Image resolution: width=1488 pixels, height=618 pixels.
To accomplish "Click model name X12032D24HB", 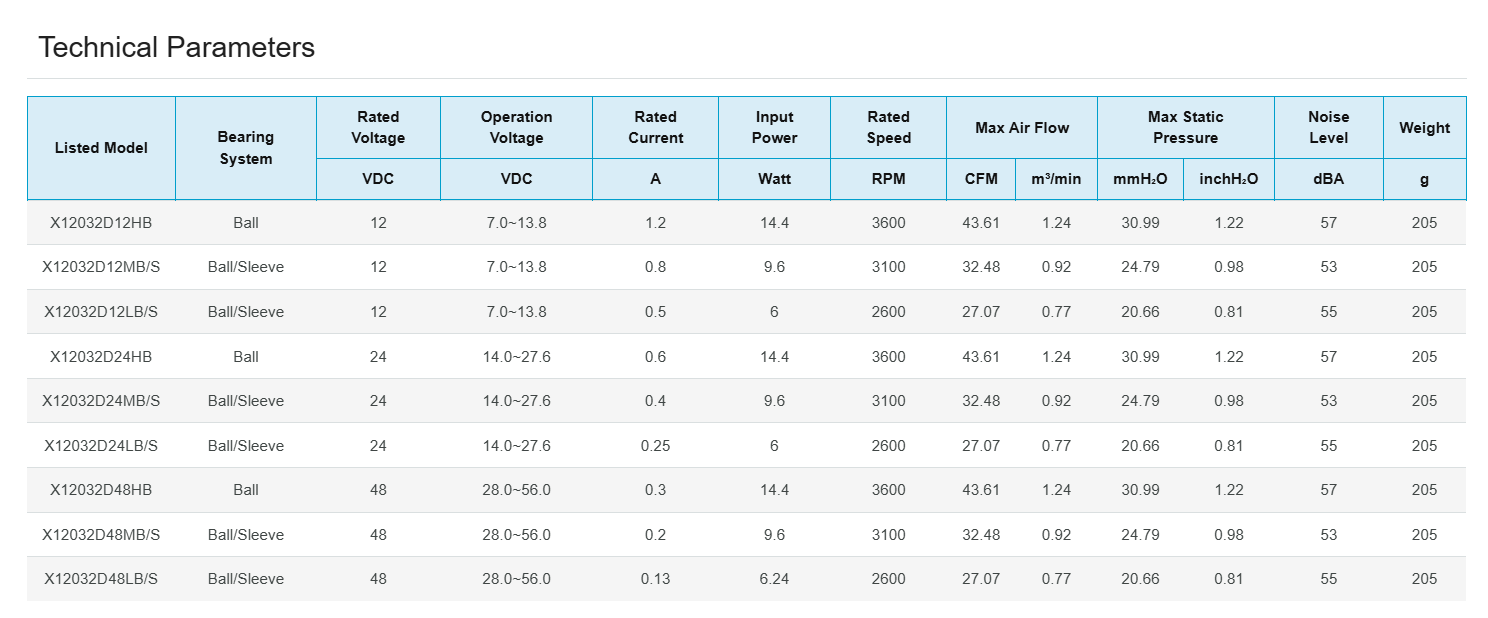I will click(x=101, y=357).
